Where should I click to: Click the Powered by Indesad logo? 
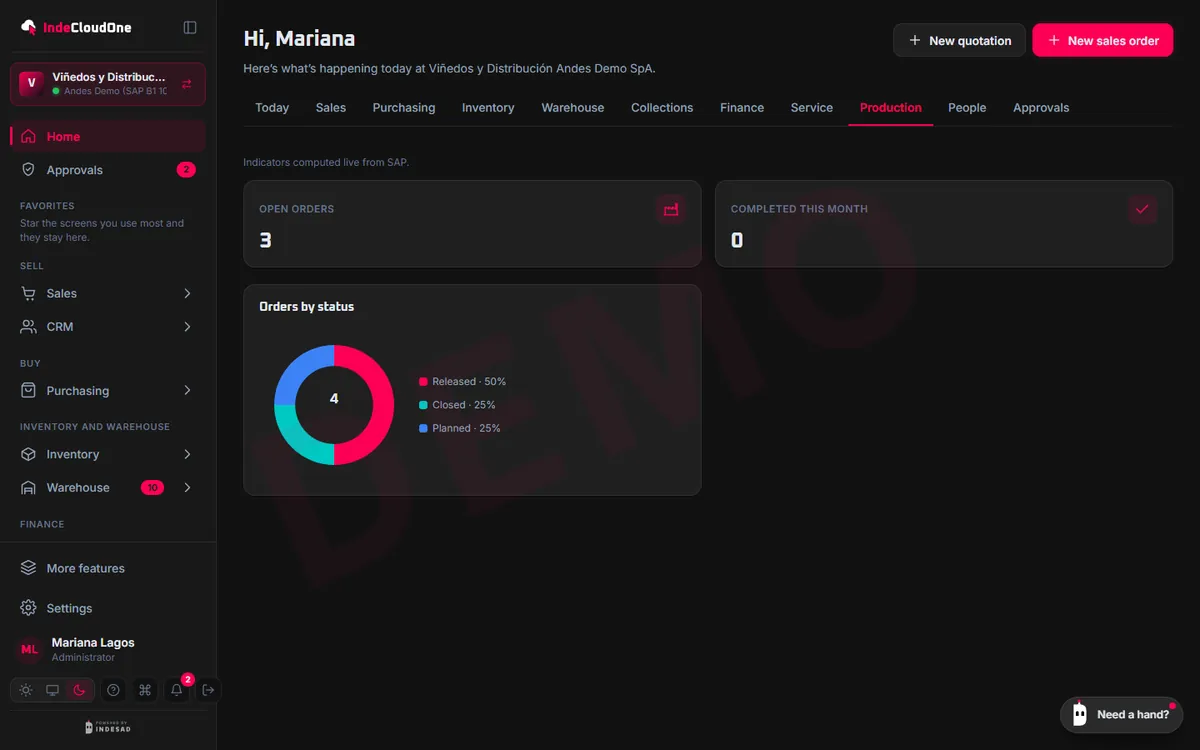click(x=108, y=727)
